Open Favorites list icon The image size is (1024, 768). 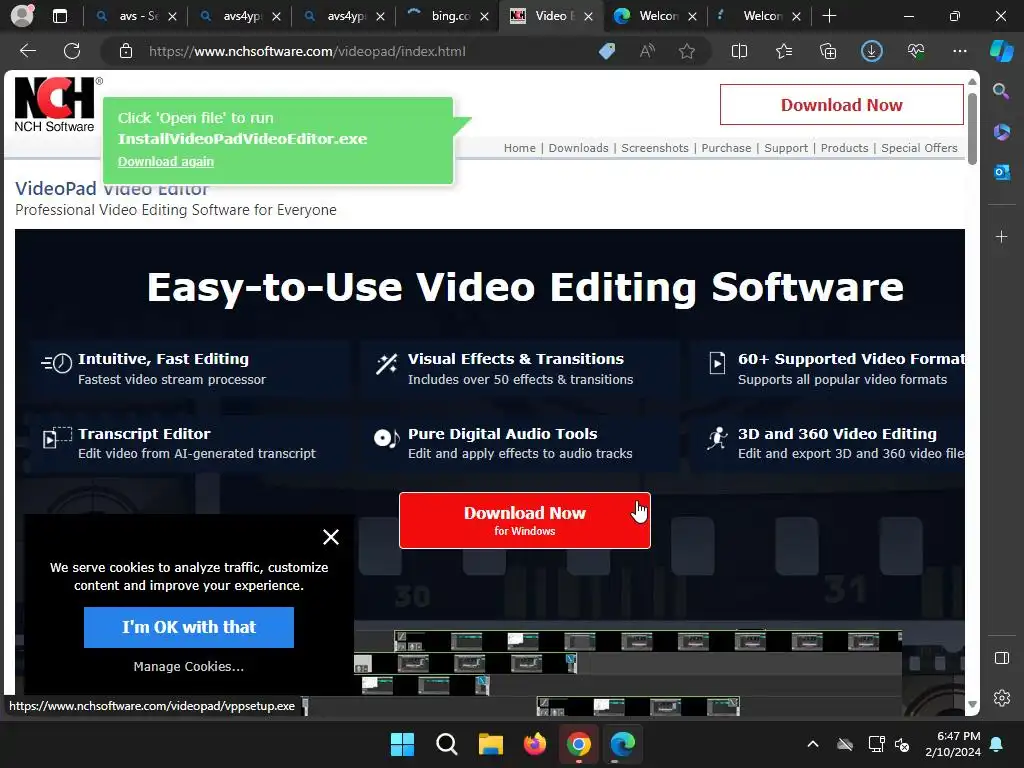point(784,51)
